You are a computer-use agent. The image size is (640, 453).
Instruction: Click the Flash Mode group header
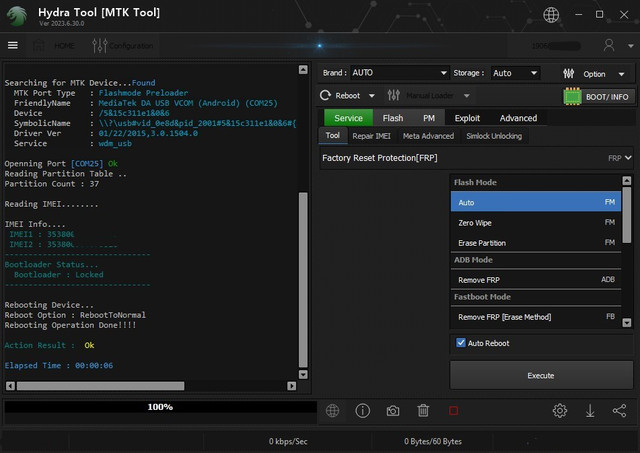click(536, 182)
